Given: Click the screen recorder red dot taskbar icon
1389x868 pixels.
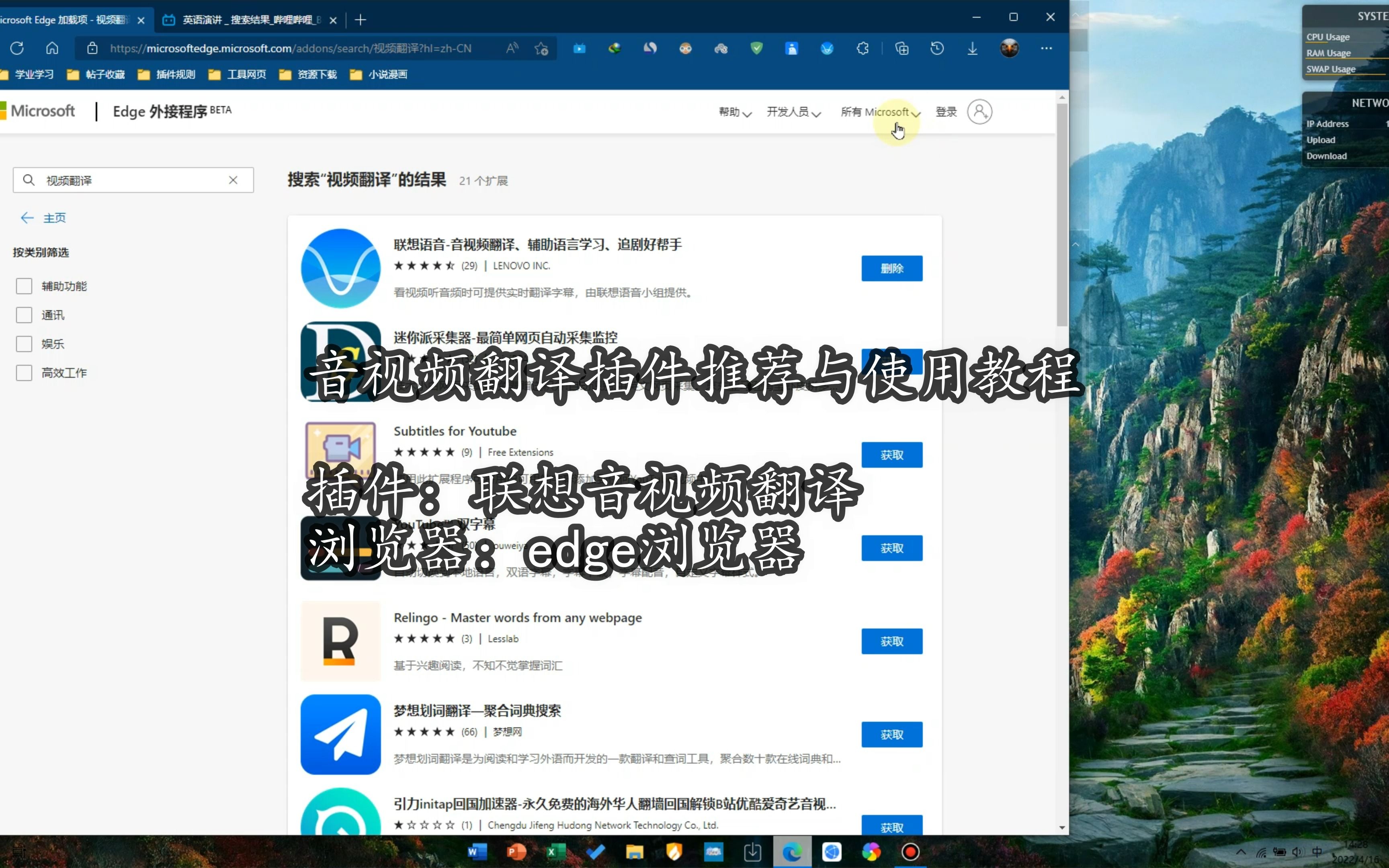Looking at the screenshot, I should click(910, 852).
